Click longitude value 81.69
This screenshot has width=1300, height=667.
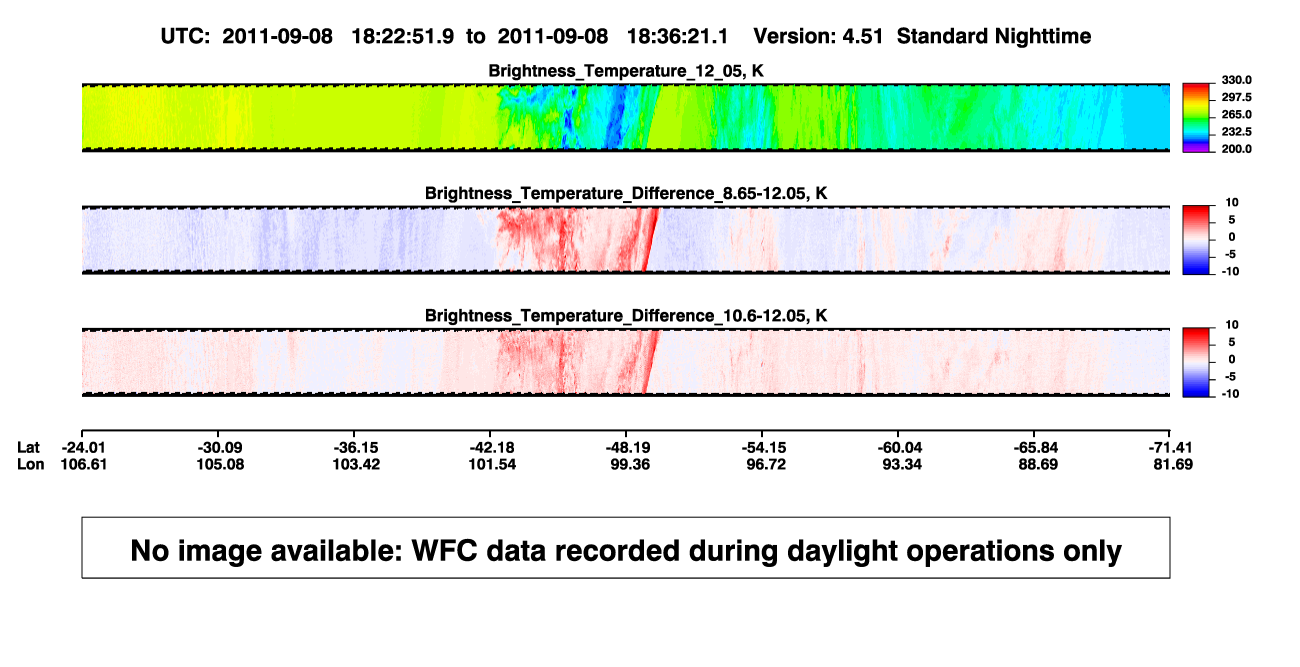[x=1174, y=464]
